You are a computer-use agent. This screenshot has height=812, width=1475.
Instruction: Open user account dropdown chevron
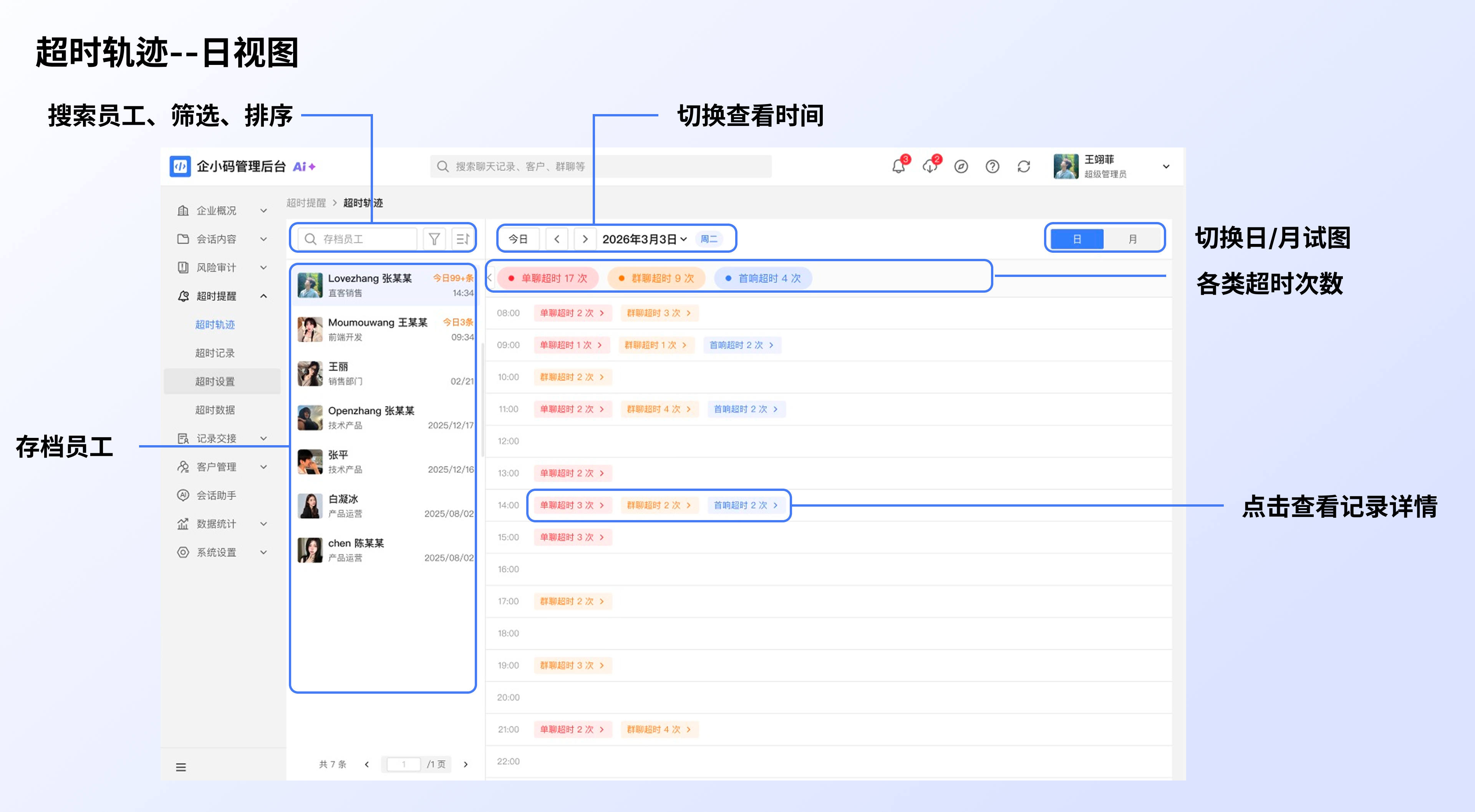[x=1166, y=167]
